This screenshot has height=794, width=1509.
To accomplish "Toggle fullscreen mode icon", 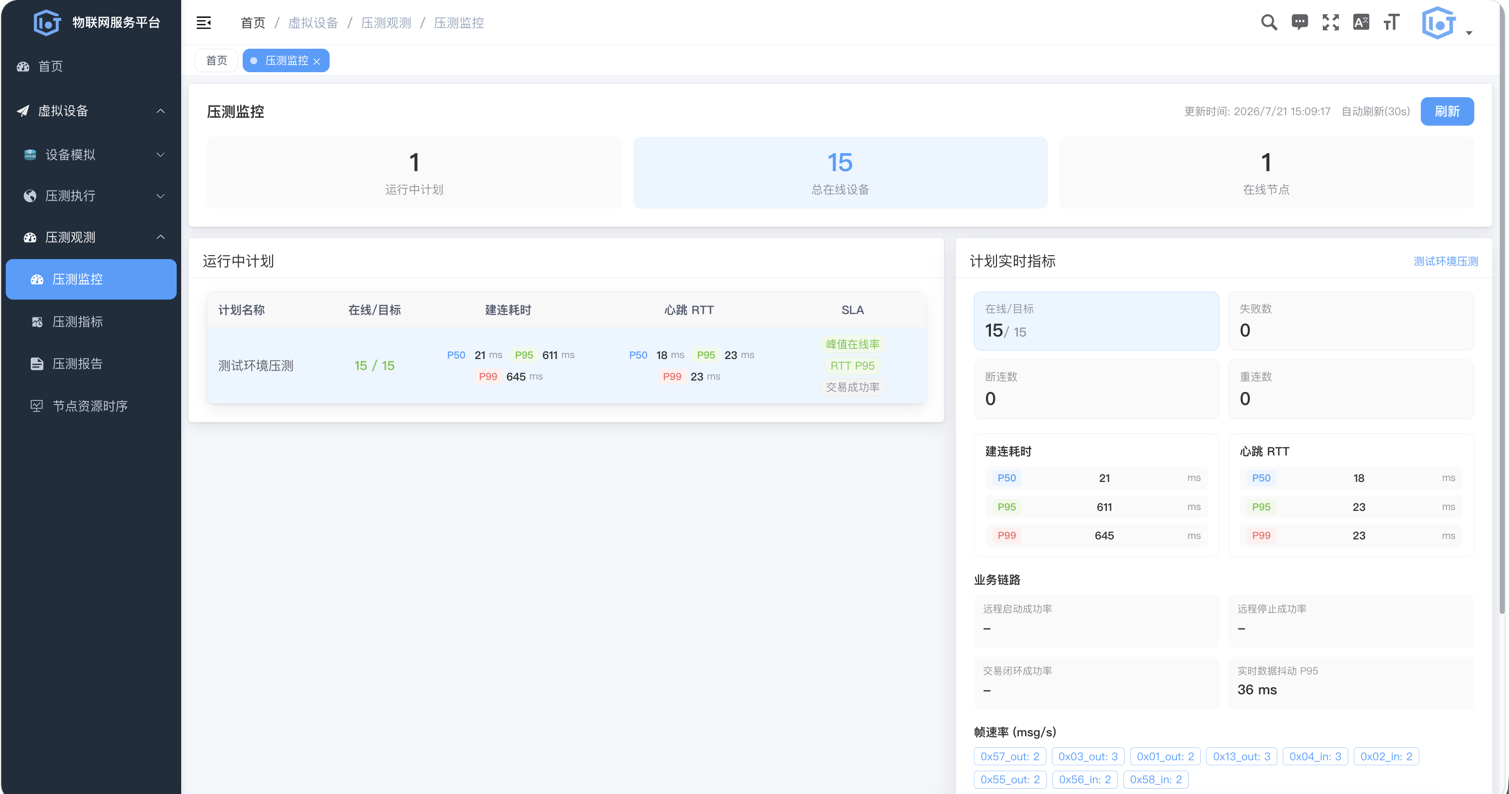I will 1330,22.
